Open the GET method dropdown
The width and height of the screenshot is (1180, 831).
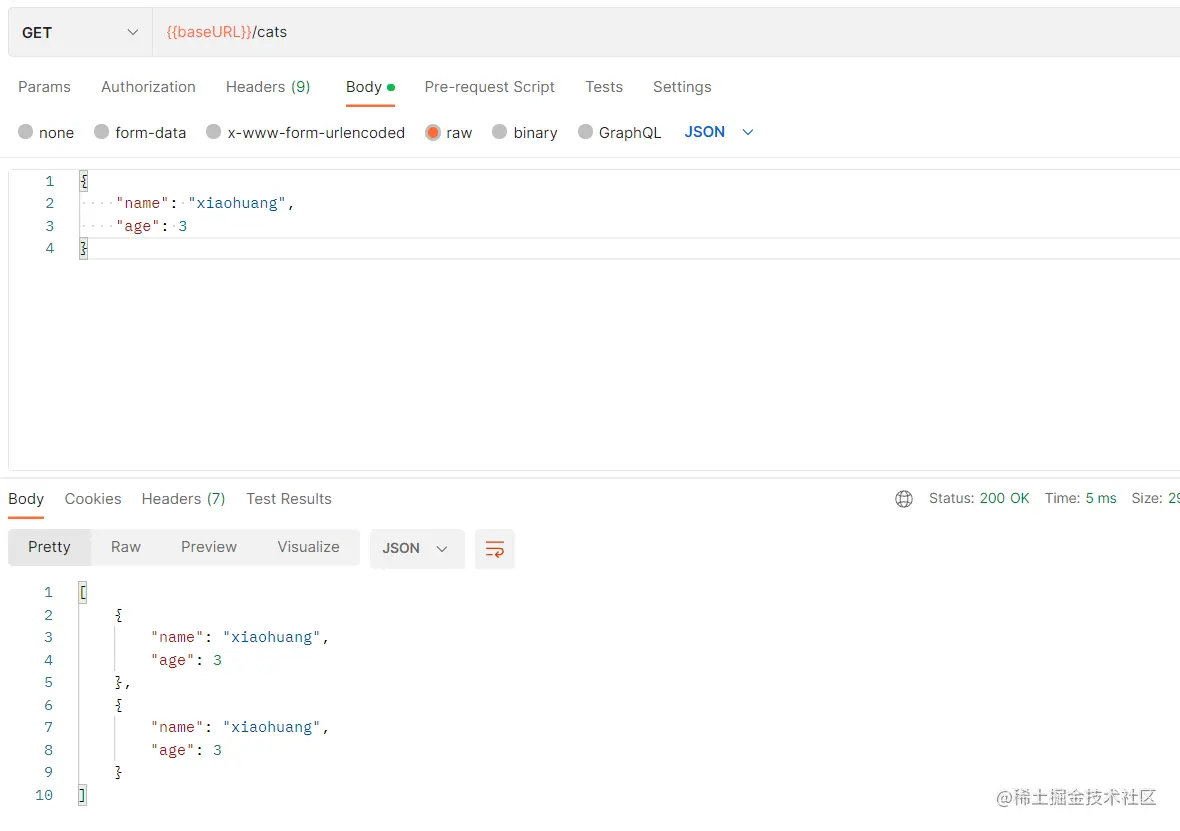point(80,33)
